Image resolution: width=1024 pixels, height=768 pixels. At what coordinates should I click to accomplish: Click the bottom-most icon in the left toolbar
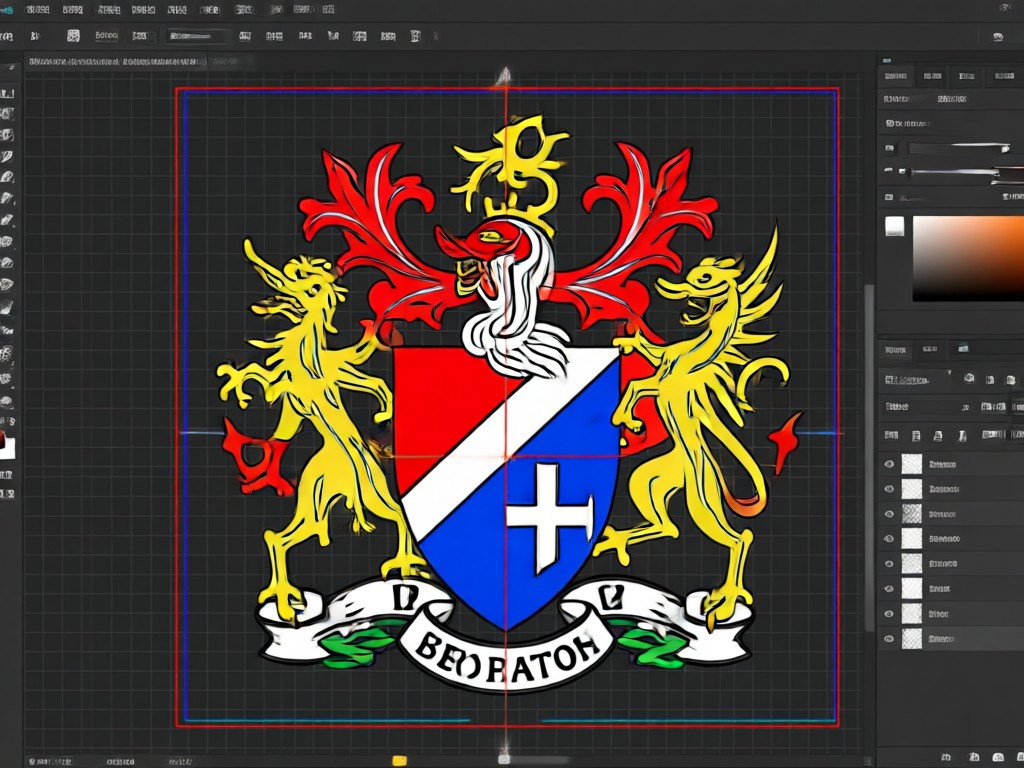tap(7, 494)
